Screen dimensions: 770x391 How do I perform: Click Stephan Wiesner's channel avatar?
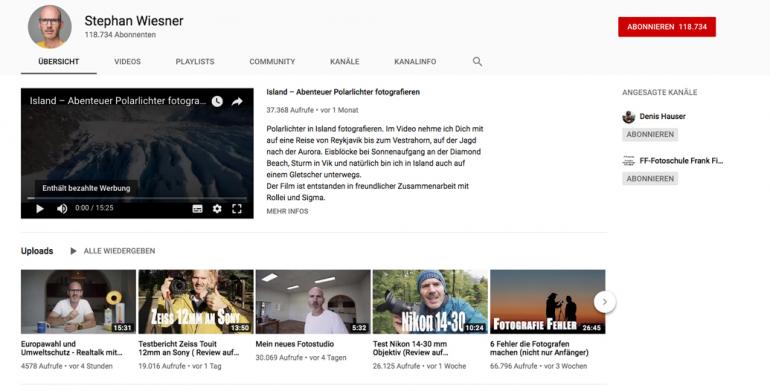50,27
